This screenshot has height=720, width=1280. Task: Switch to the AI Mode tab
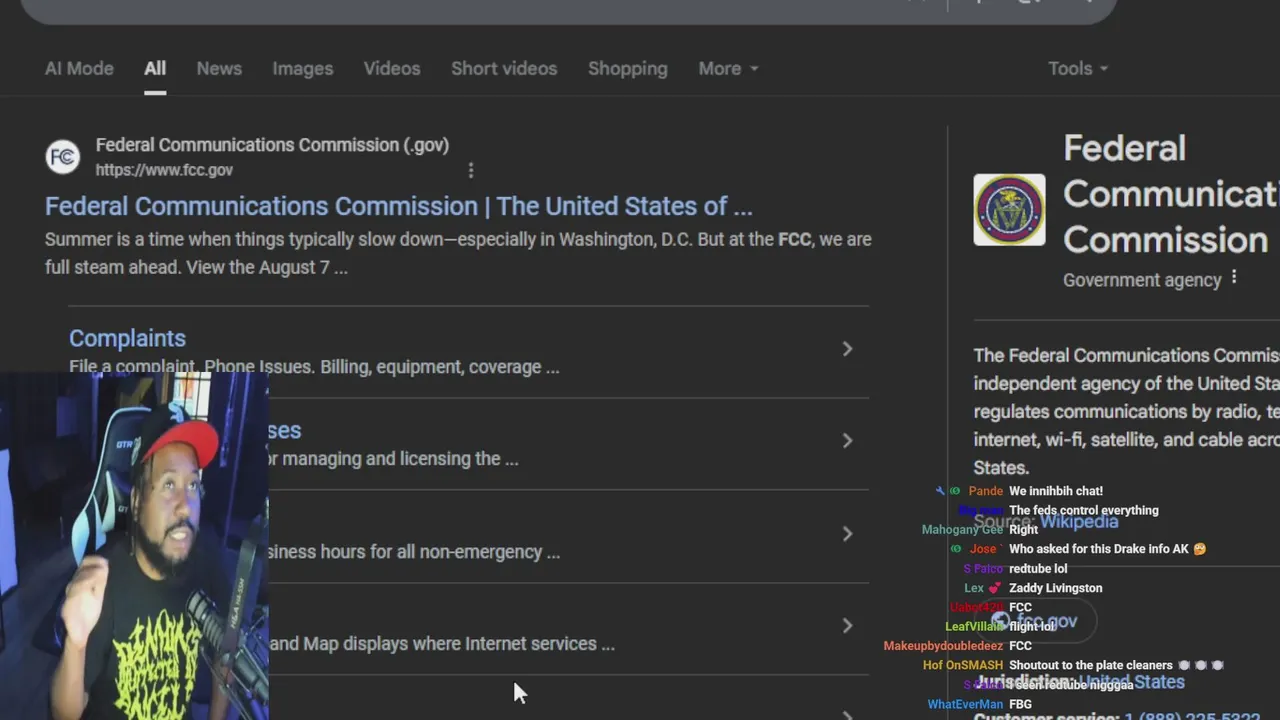79,68
